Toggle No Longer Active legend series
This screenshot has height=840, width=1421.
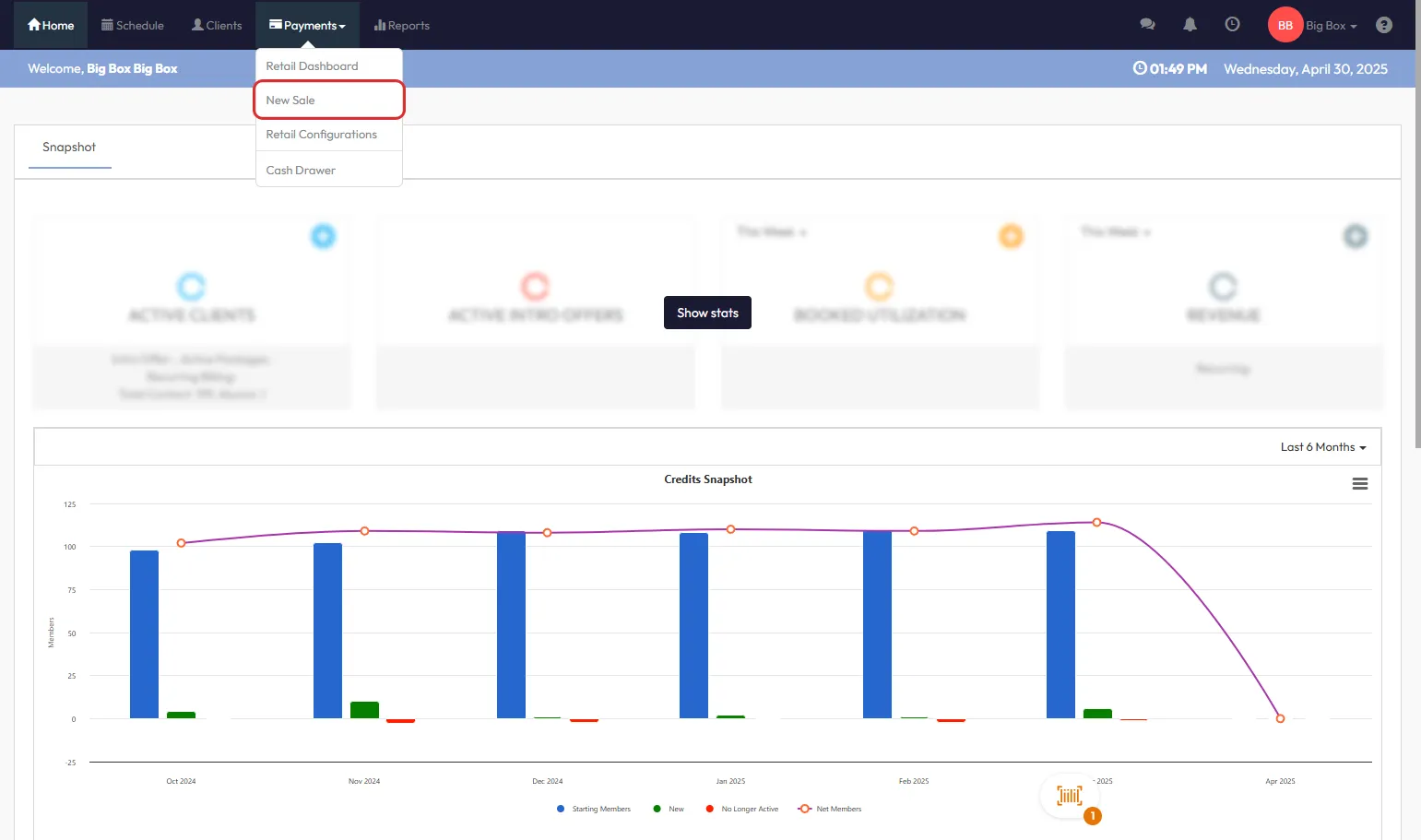tap(742, 809)
